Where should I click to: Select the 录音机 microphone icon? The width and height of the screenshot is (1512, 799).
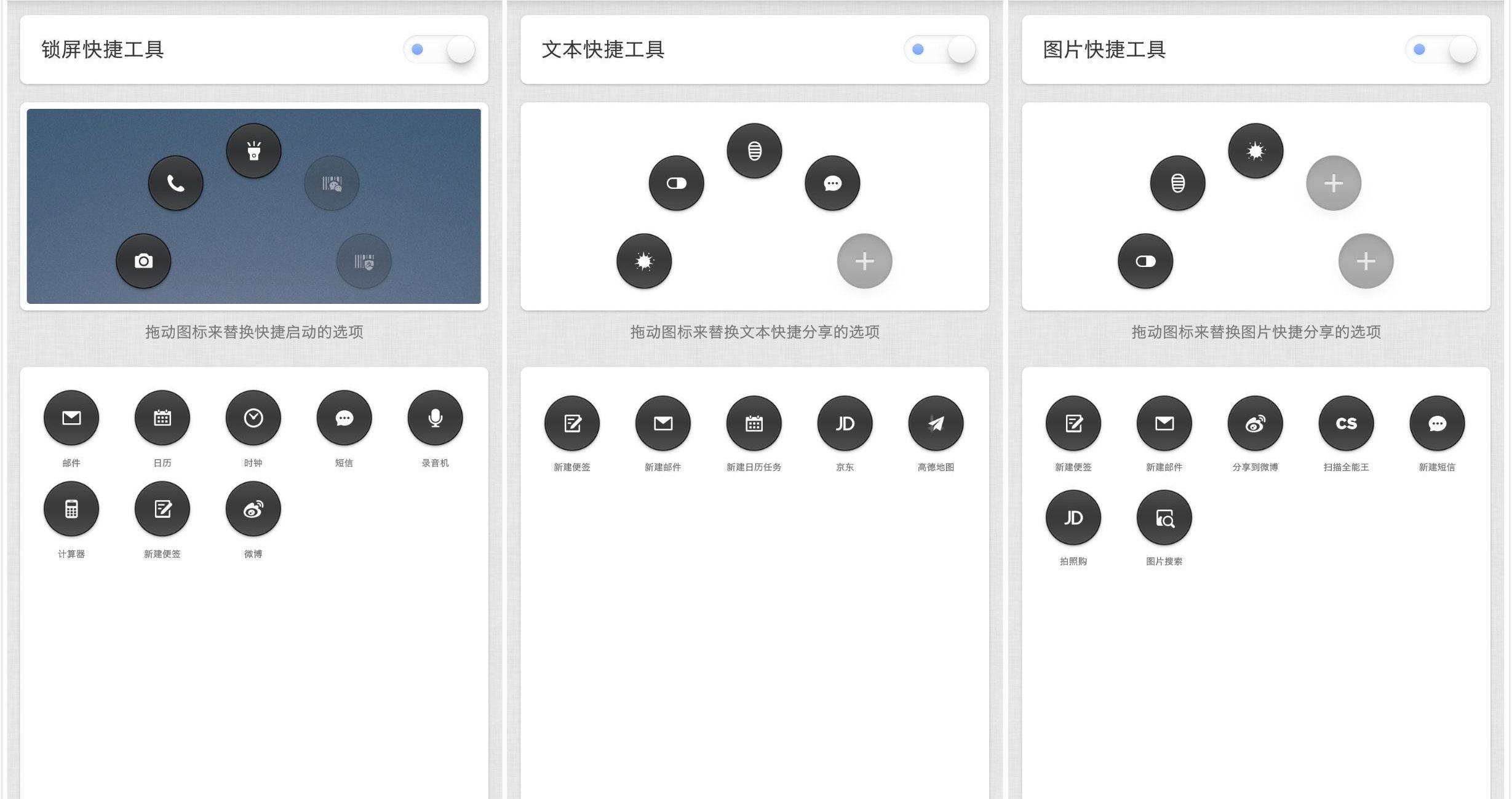click(436, 418)
